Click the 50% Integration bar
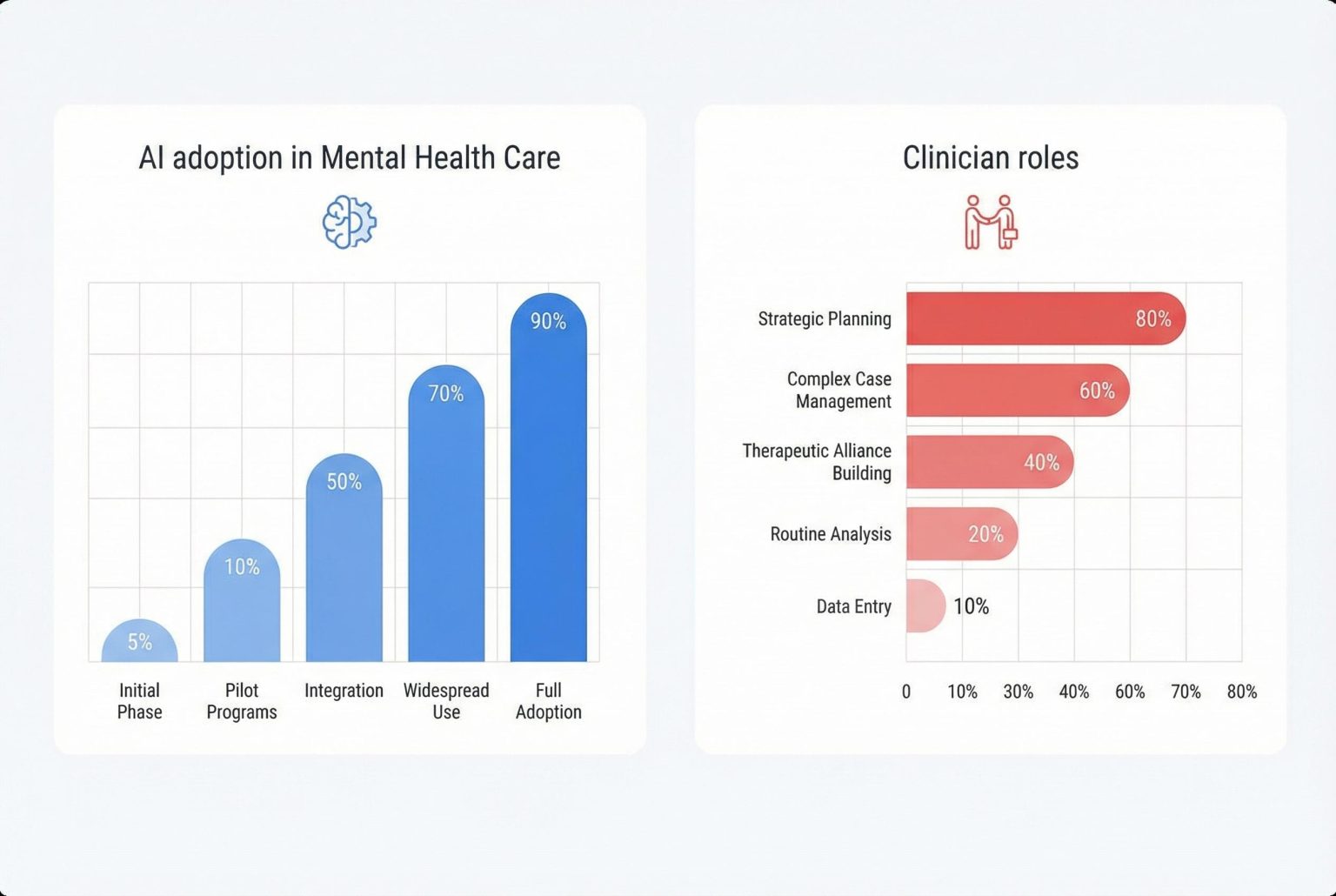Screen dimensions: 1336x896 [x=344, y=565]
